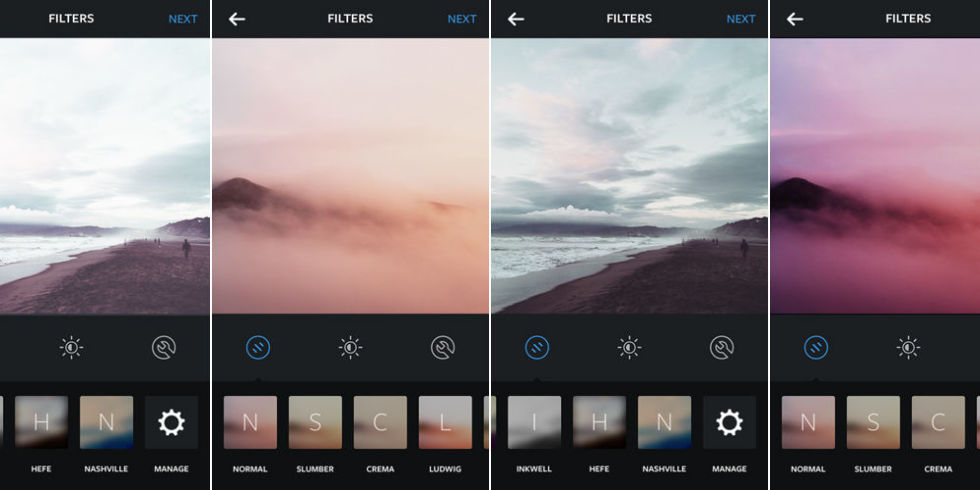Tap NEXT in the third phone screen
This screenshot has height=490, width=980.
coord(741,19)
